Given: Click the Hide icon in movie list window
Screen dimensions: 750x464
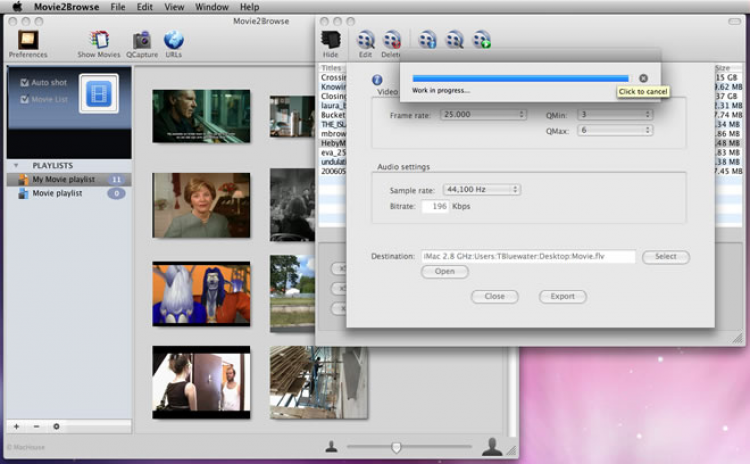Looking at the screenshot, I should tap(331, 40).
